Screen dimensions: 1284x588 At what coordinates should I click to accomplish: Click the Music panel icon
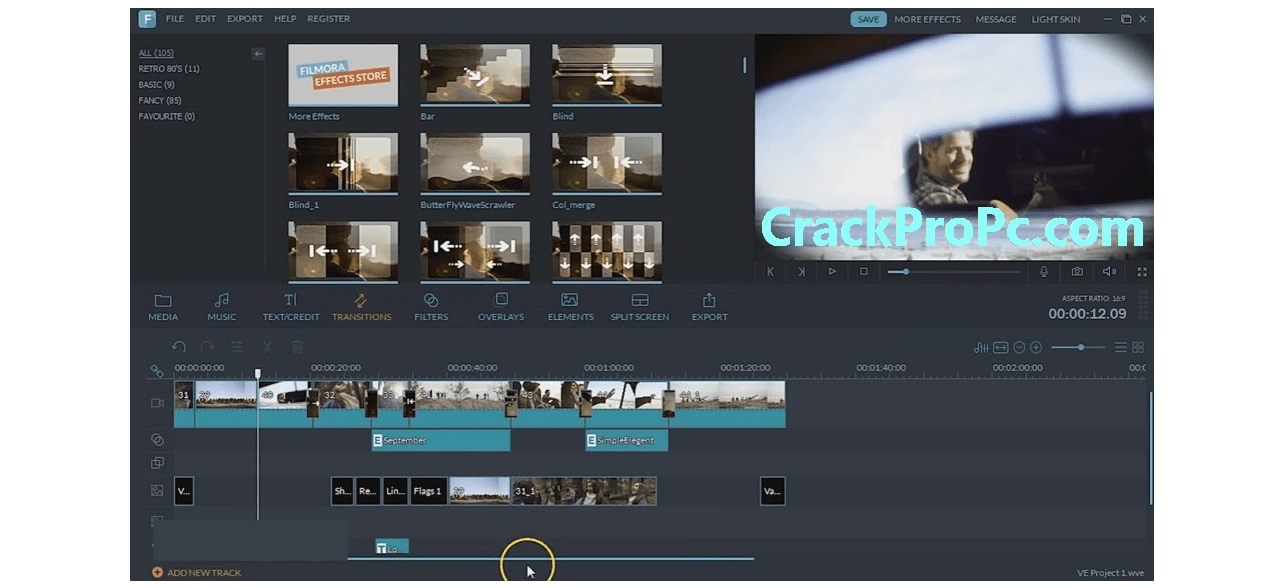click(221, 306)
